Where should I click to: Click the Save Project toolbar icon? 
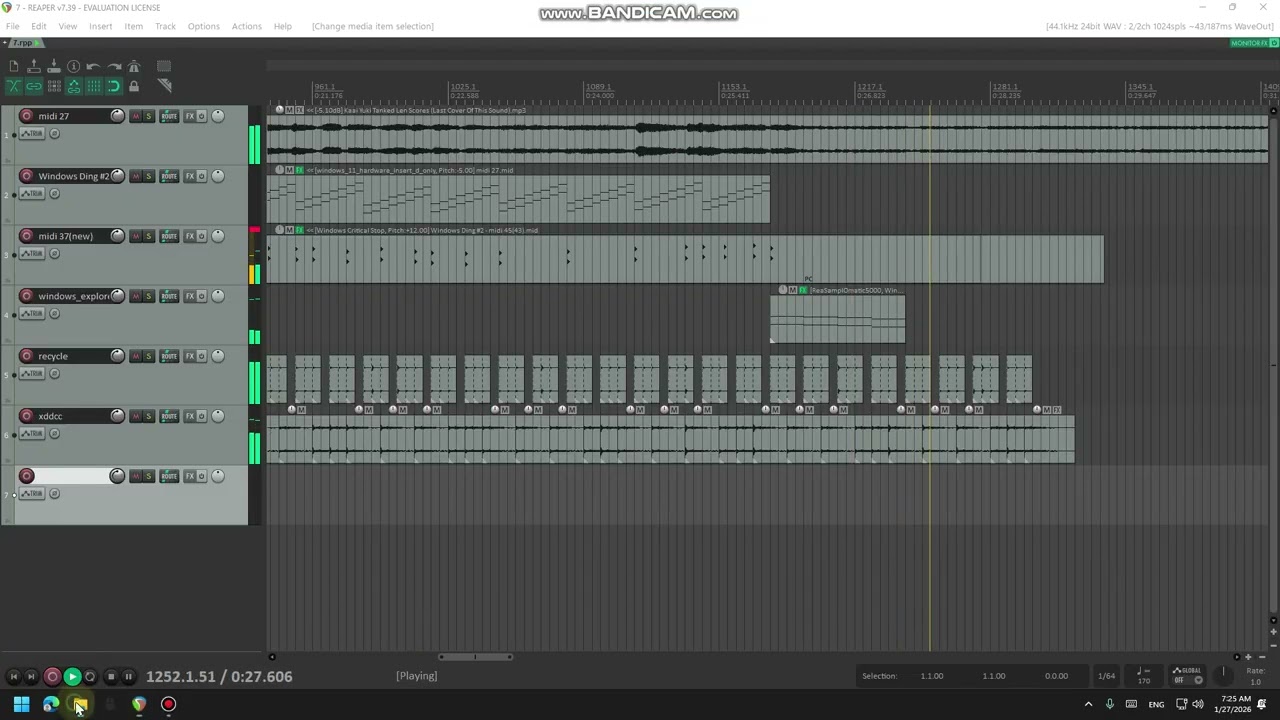click(x=54, y=67)
